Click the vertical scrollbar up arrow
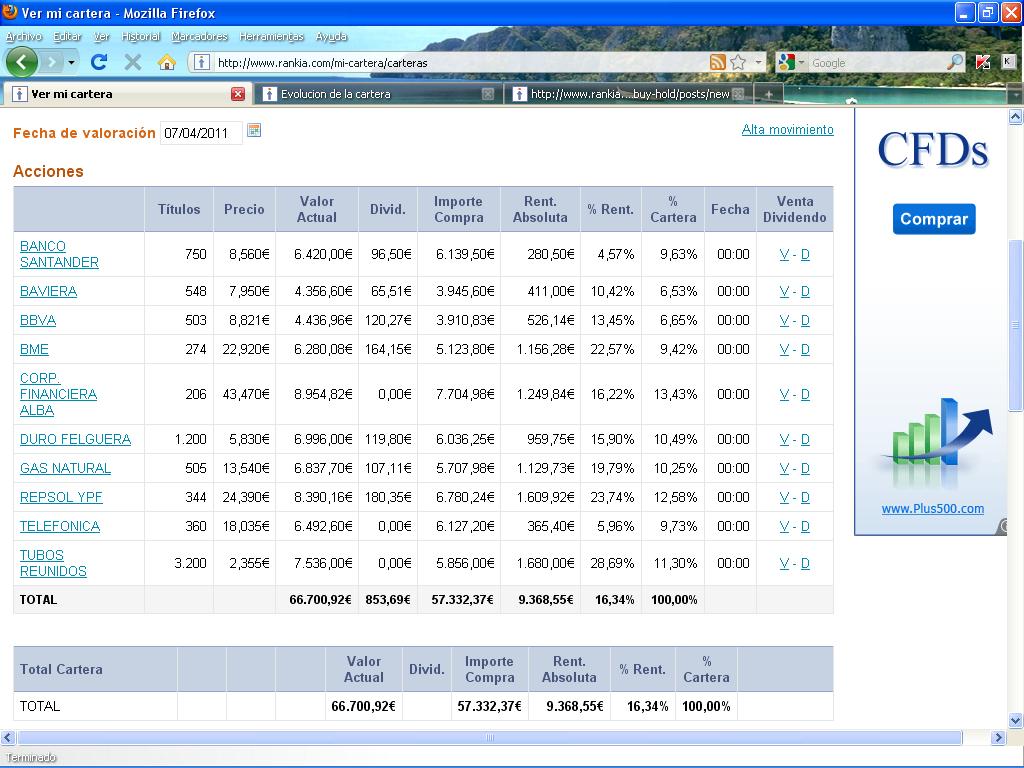 click(x=1016, y=116)
